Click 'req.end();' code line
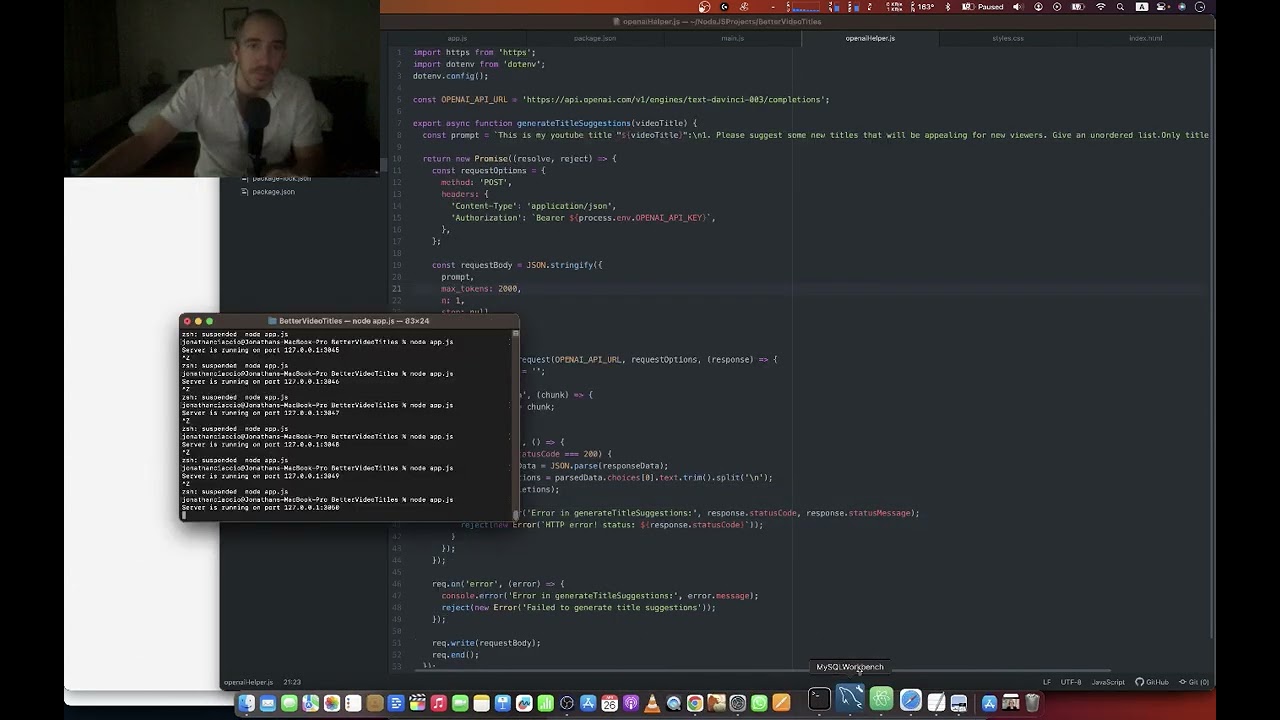This screenshot has width=1280, height=720. click(455, 655)
